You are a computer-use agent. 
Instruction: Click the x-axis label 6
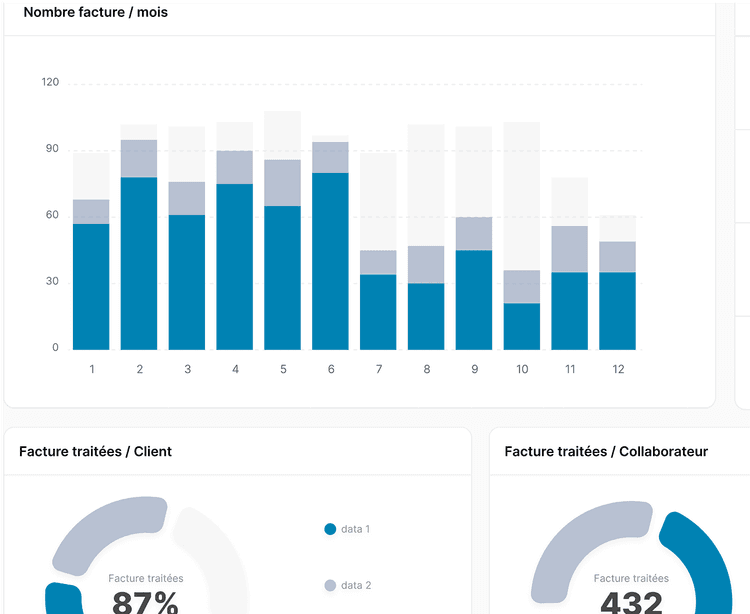[331, 369]
